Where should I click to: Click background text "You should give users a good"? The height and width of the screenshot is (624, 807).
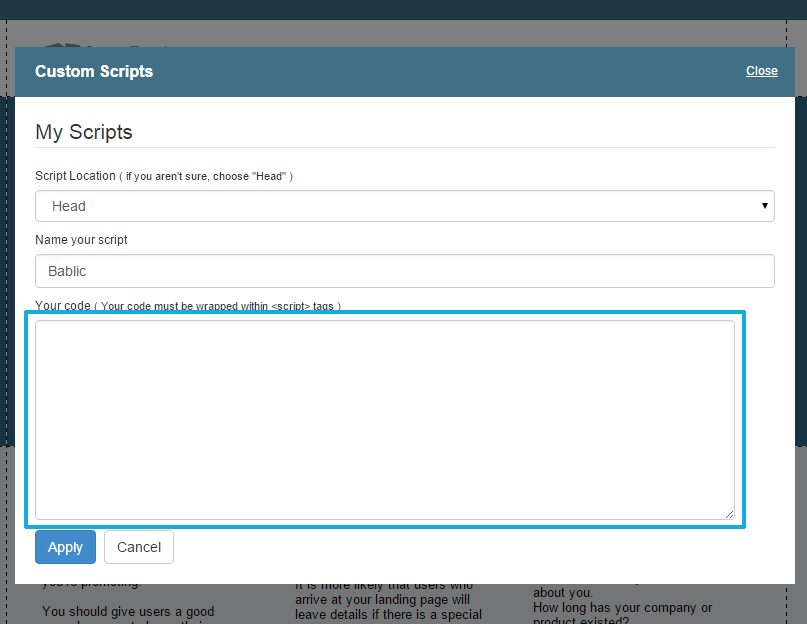[128, 611]
